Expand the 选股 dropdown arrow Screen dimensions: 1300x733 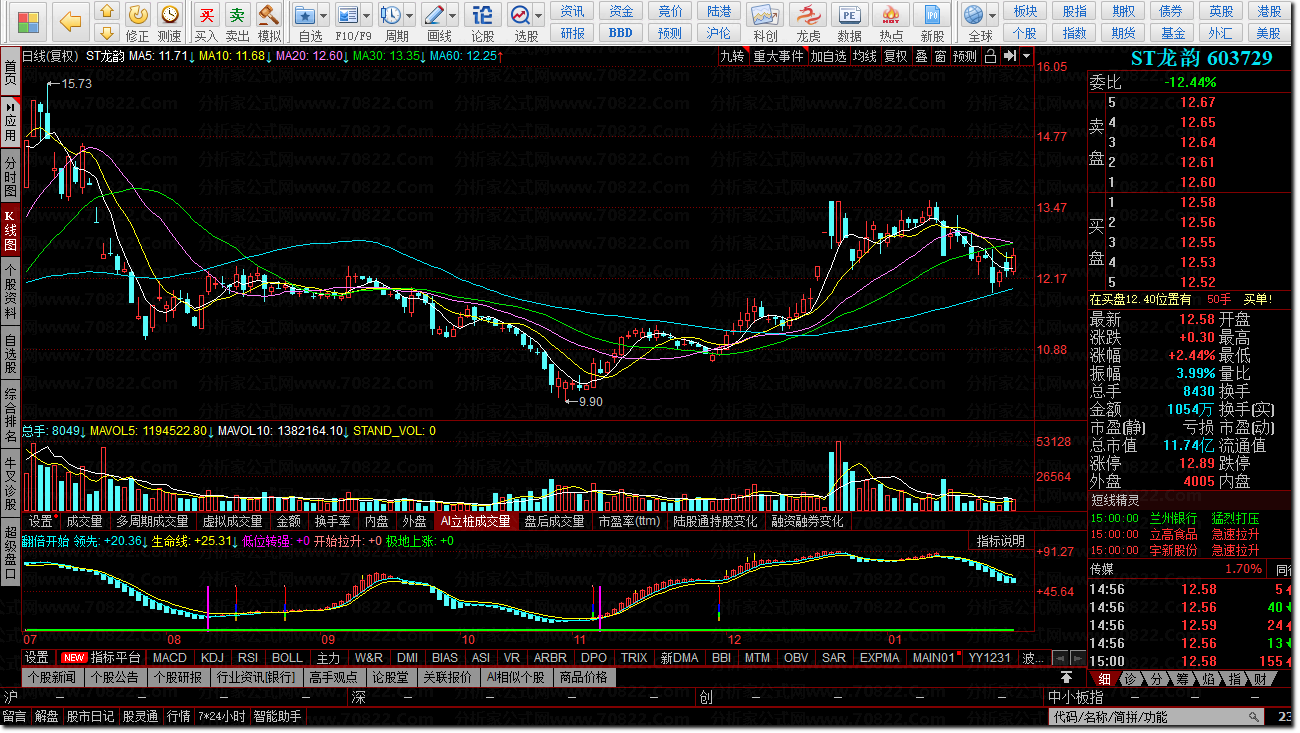tap(540, 16)
